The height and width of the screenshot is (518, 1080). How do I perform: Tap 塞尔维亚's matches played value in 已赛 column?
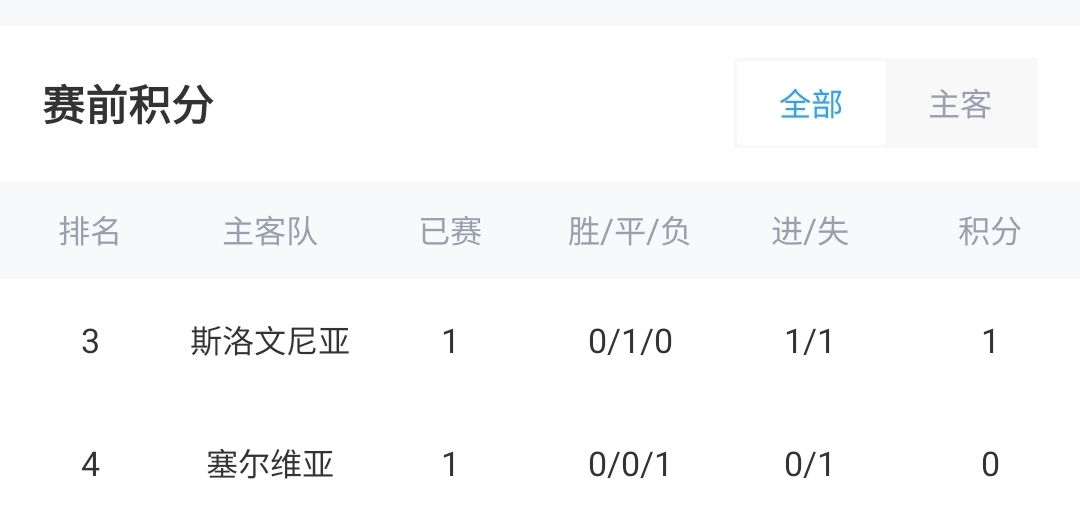(x=450, y=464)
